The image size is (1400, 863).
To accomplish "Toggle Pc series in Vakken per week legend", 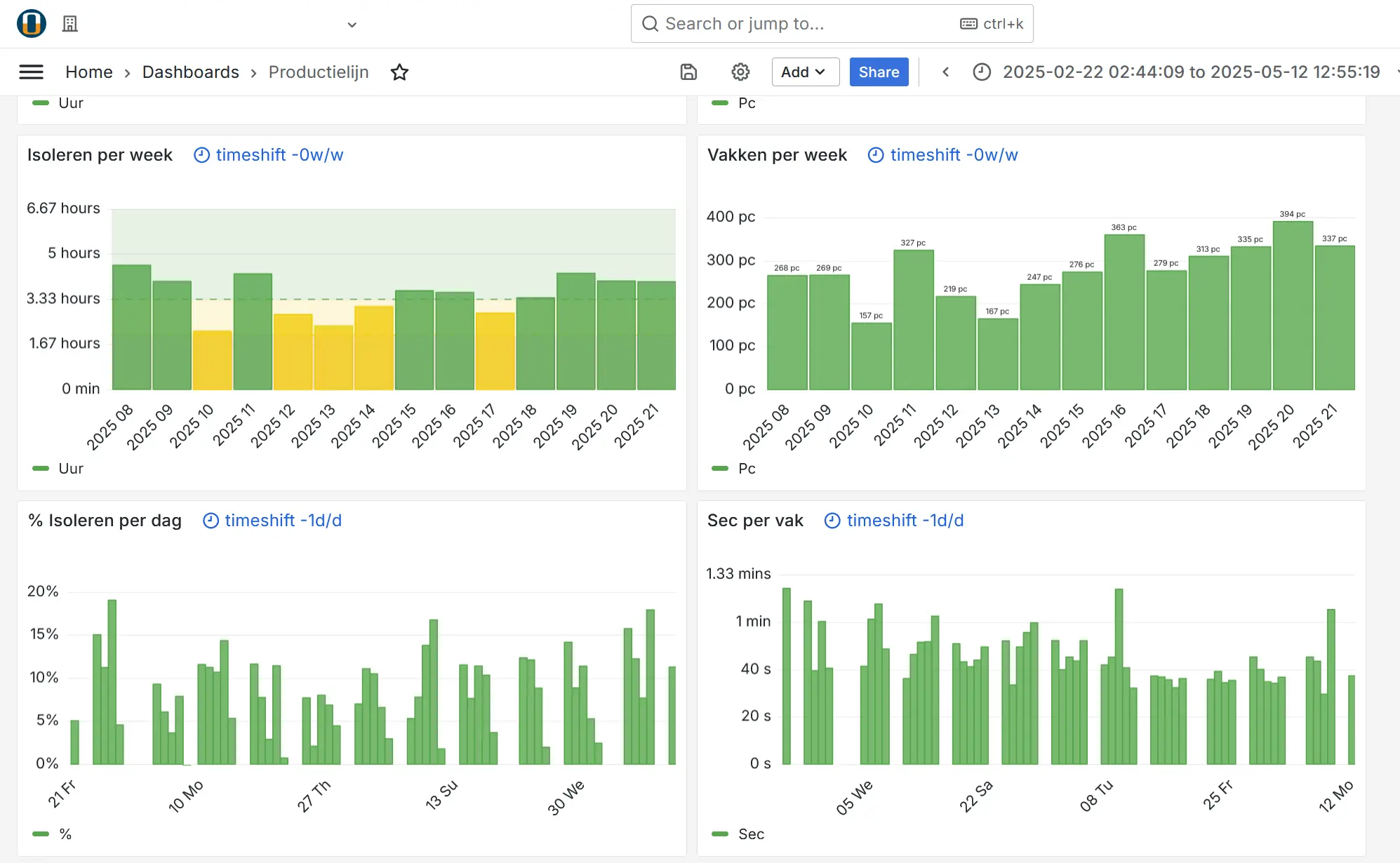I will [x=746, y=468].
